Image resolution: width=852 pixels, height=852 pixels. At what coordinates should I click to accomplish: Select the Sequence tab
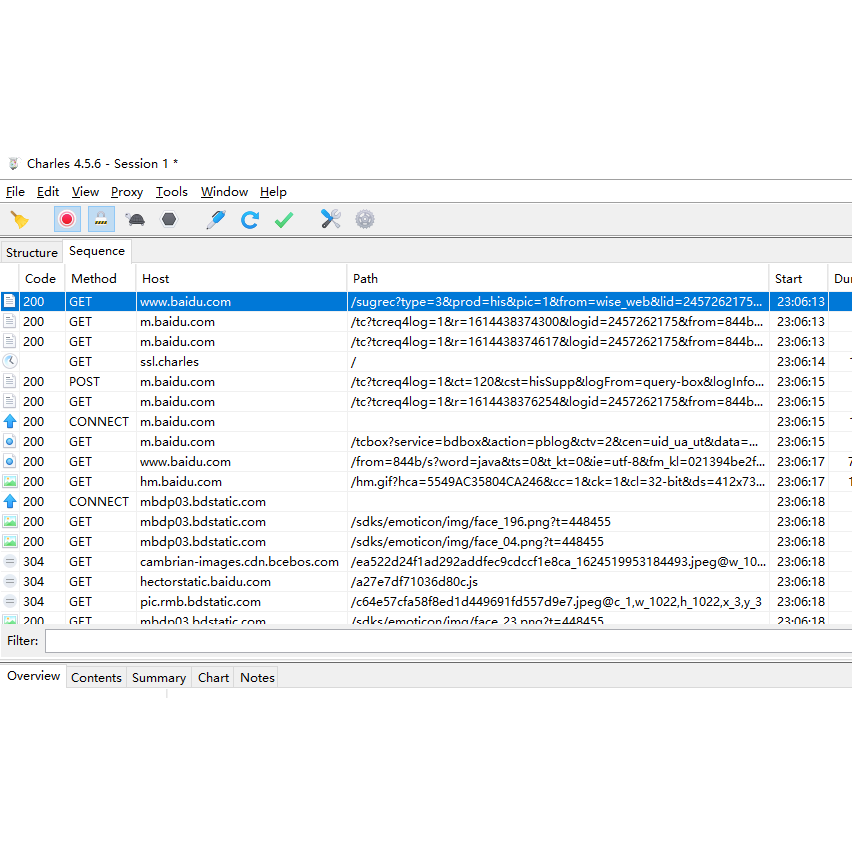(x=97, y=251)
